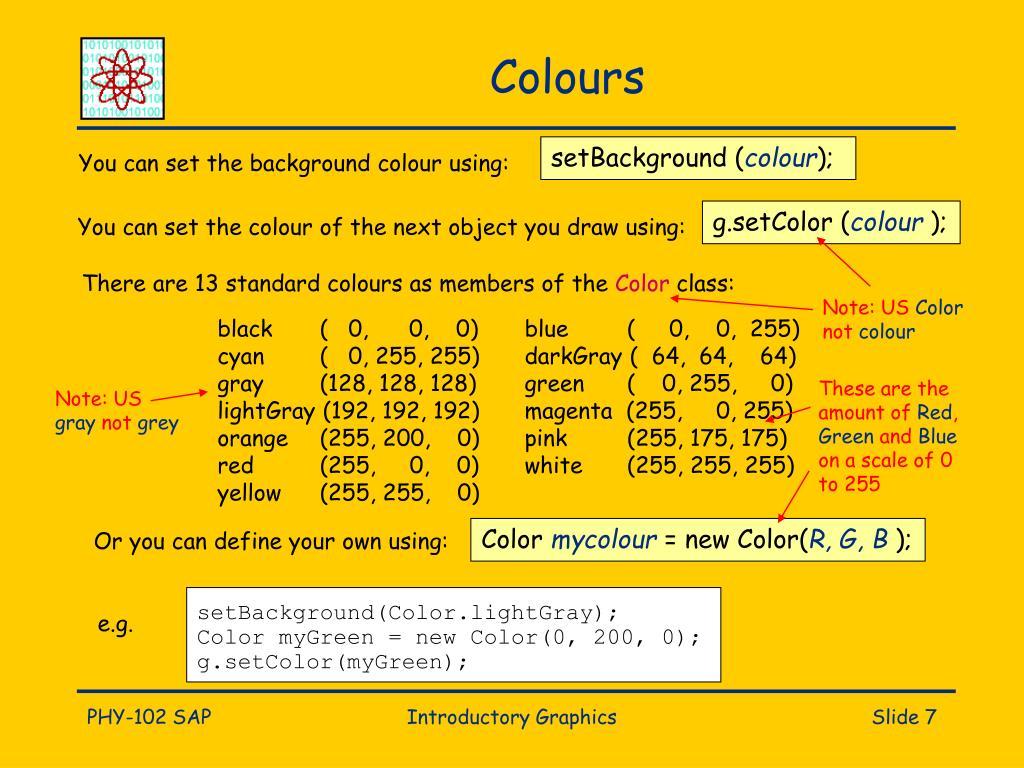The width and height of the screenshot is (1024, 768).
Task: Click the 'magenta' colour name
Action: pos(568,411)
